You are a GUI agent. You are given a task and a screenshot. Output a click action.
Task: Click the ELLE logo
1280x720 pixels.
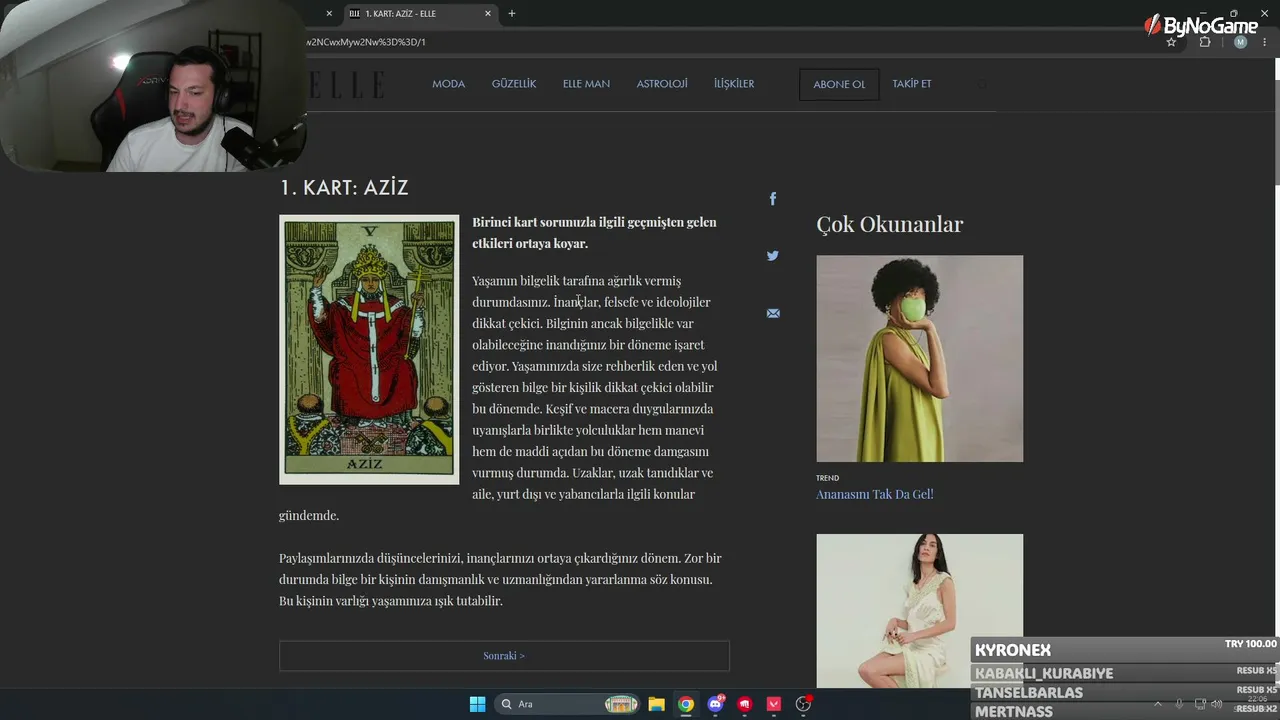(345, 85)
